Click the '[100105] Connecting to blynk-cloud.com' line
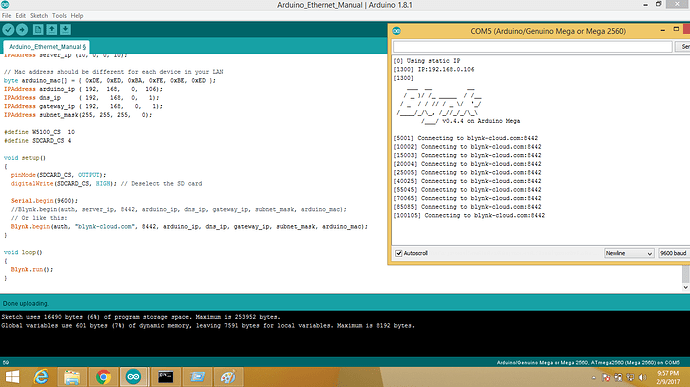The height and width of the screenshot is (387, 690). (x=469, y=216)
